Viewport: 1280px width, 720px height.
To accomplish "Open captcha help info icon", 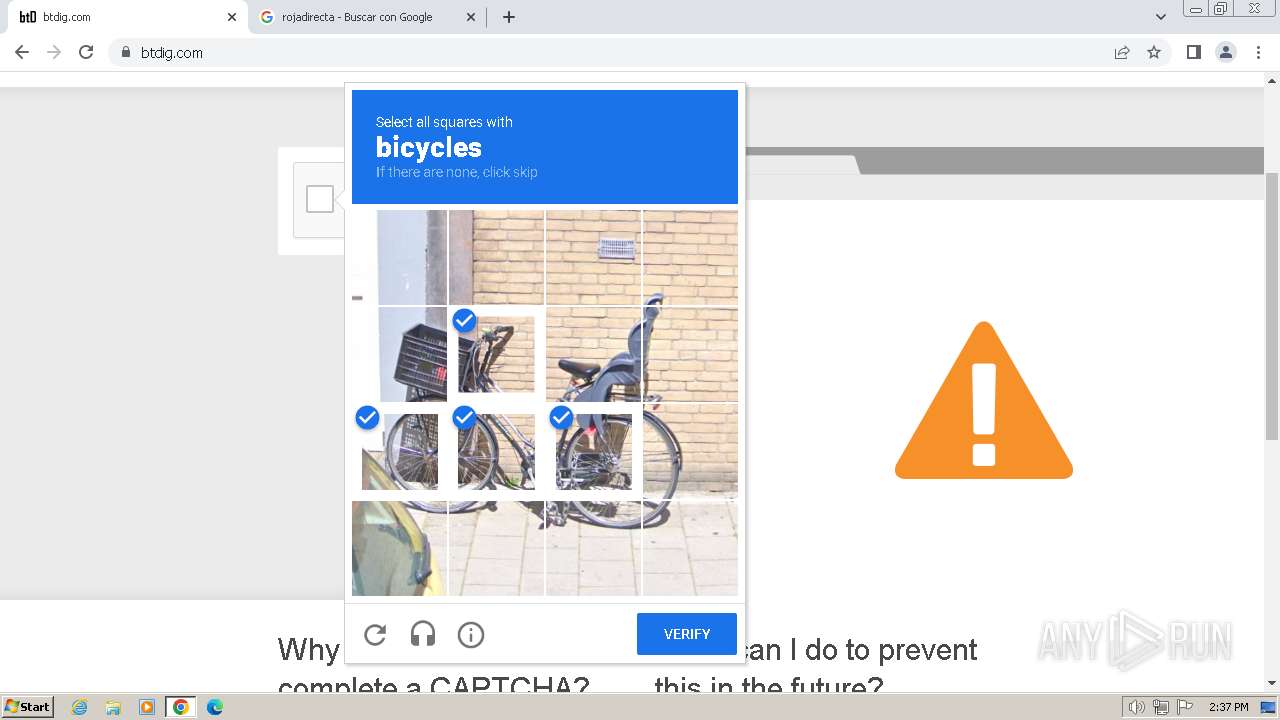I will coord(471,634).
